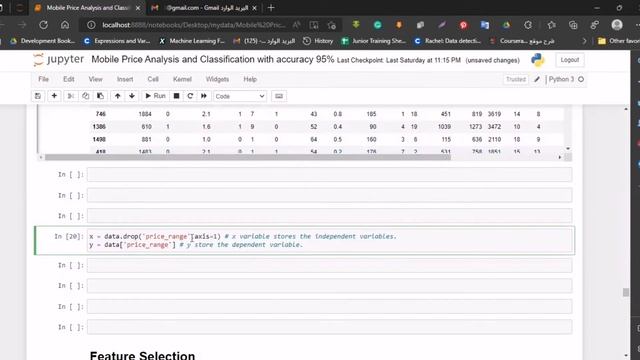The height and width of the screenshot is (360, 640).
Task: Open the Widgets menu
Action: click(x=217, y=79)
